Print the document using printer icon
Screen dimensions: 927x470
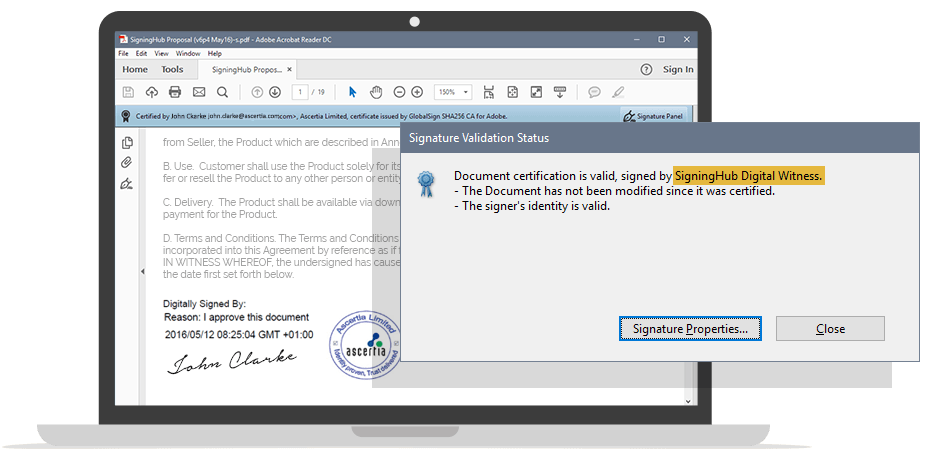(175, 92)
